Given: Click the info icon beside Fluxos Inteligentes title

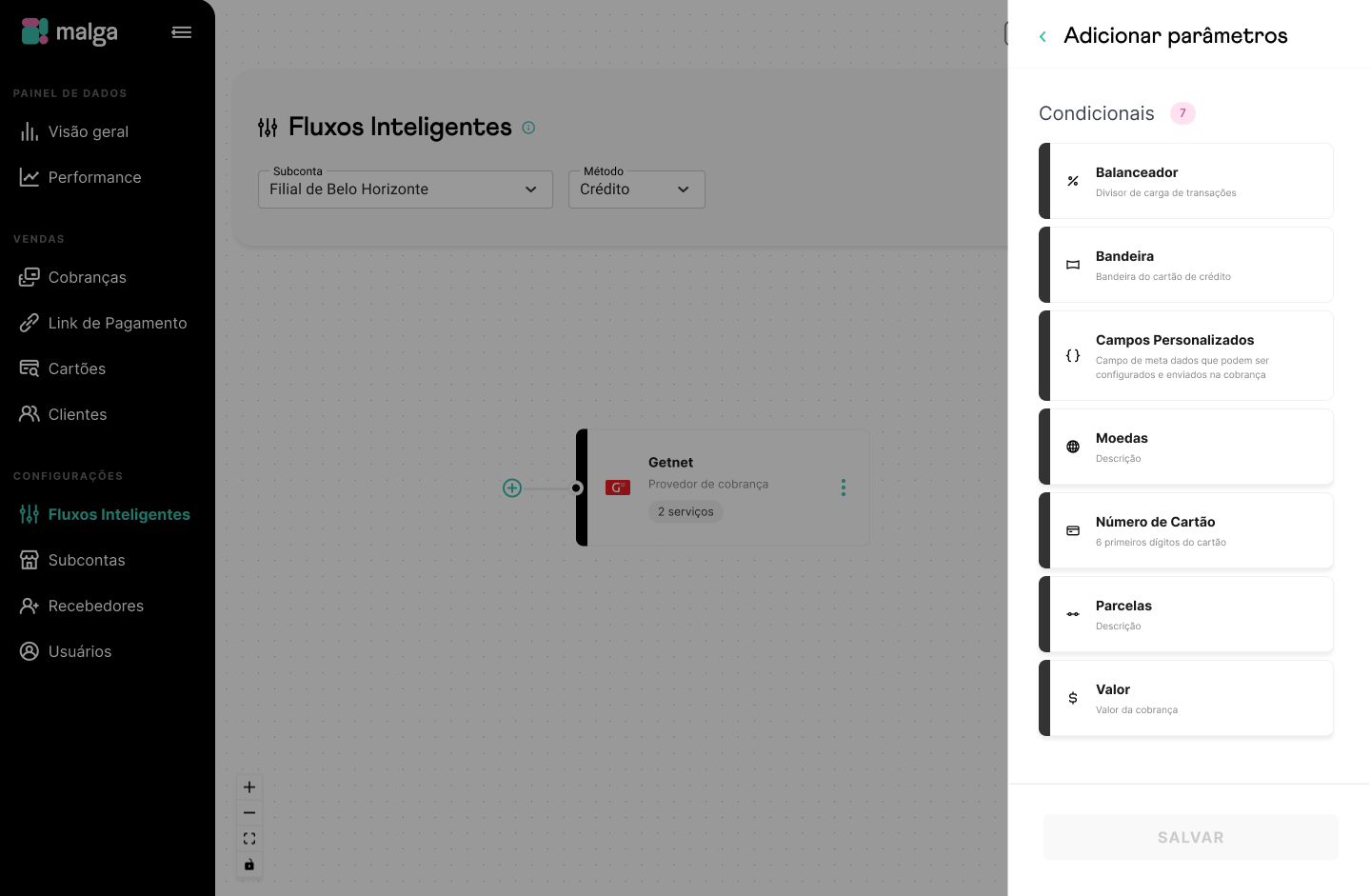Looking at the screenshot, I should click(x=528, y=128).
